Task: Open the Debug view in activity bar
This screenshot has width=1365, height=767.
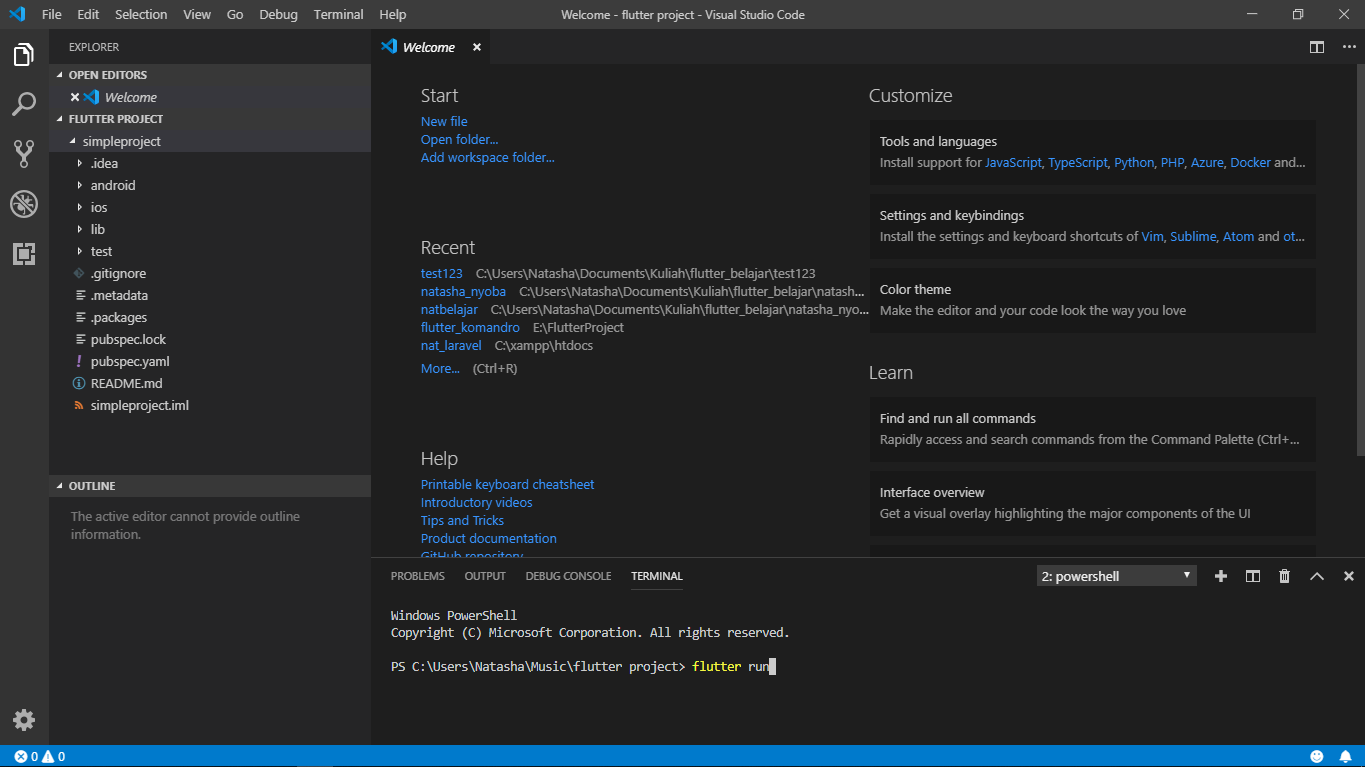Action: [x=24, y=204]
